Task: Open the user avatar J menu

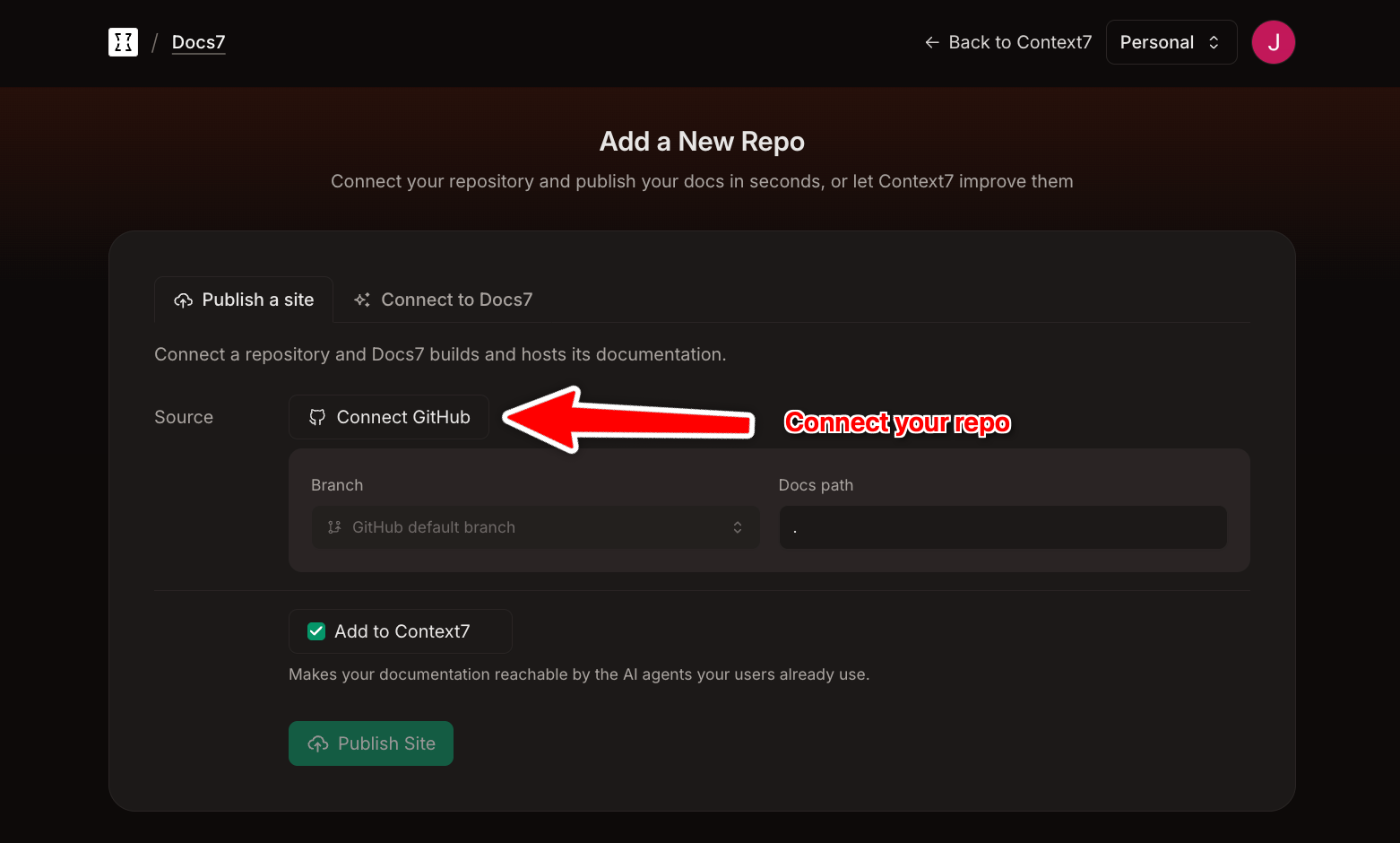Action: coord(1273,42)
